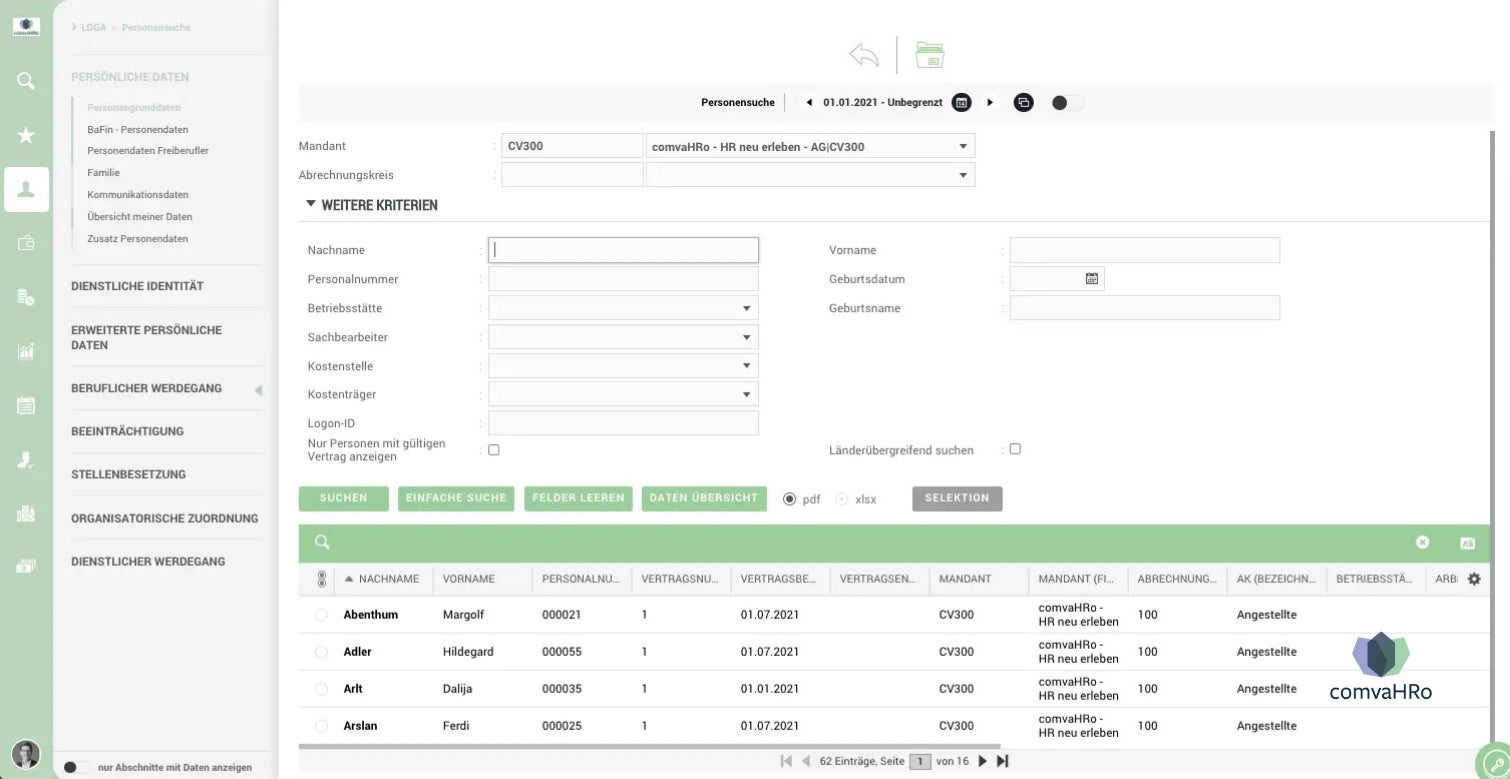Open table column settings gear icon
The width and height of the screenshot is (1510, 779).
click(1473, 579)
